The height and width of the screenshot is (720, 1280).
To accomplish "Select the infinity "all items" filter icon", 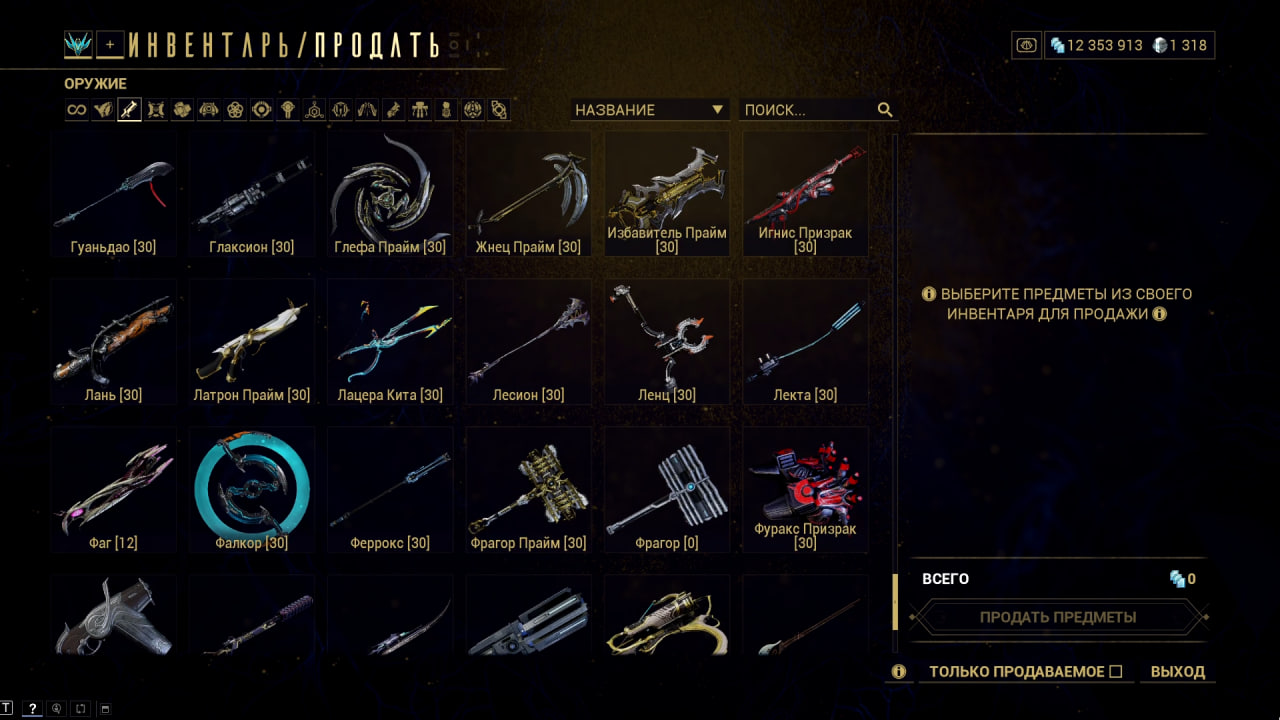I will point(77,110).
